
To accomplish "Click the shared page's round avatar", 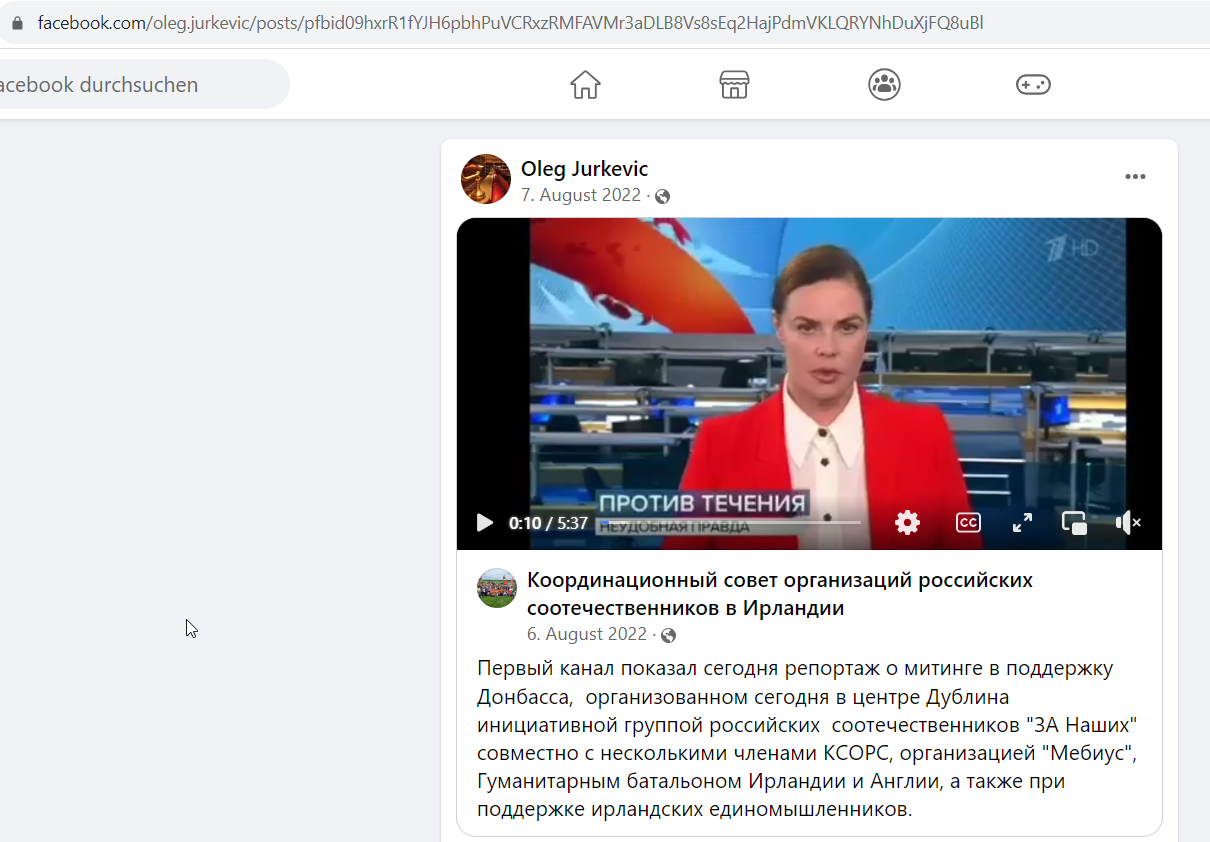I will [x=497, y=588].
